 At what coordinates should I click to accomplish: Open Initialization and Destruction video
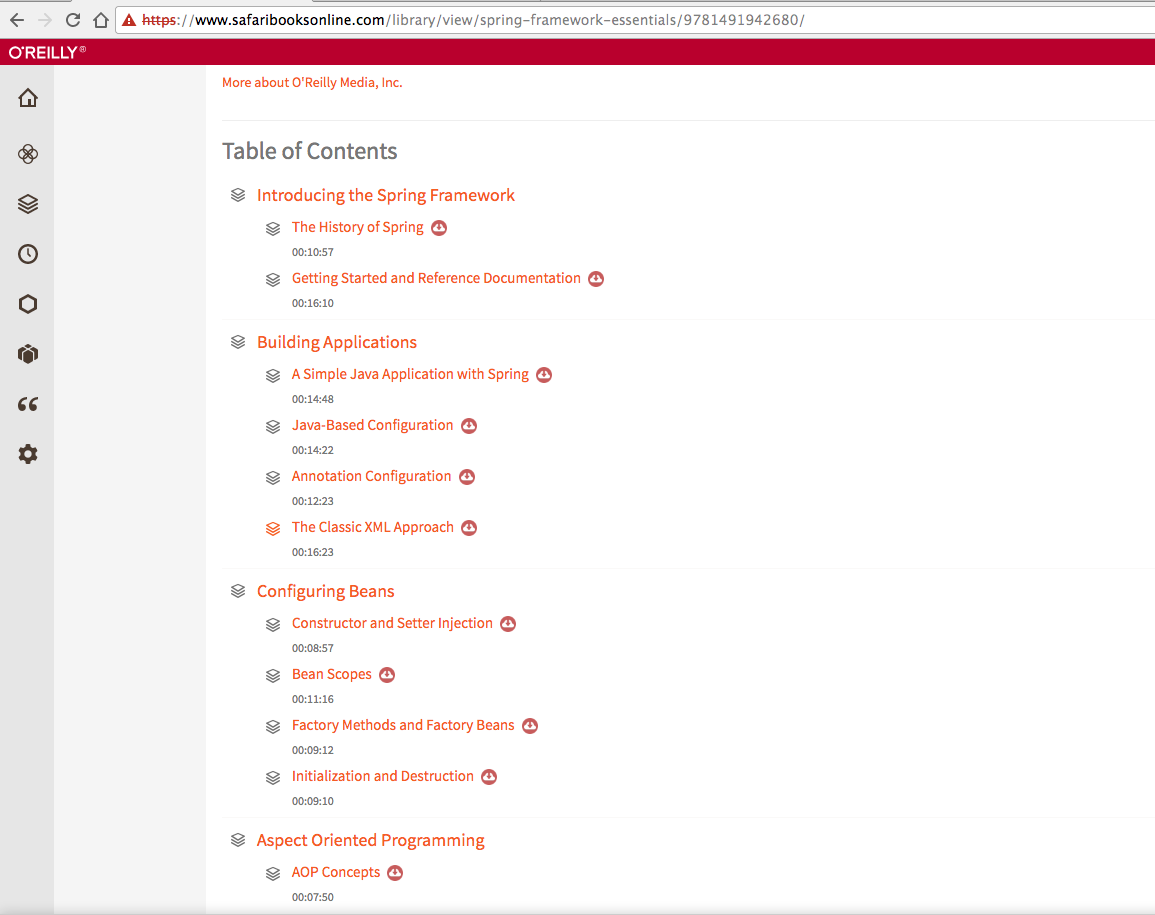click(x=382, y=776)
